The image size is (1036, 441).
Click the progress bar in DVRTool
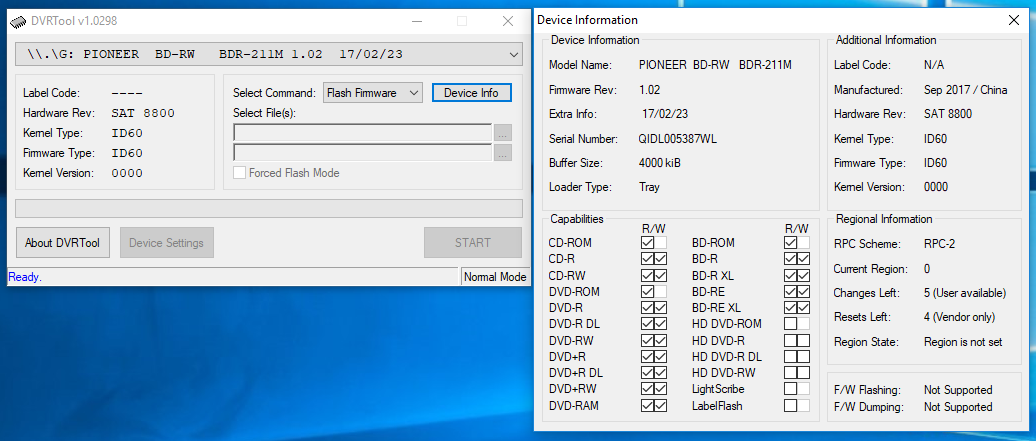pyautogui.click(x=269, y=208)
